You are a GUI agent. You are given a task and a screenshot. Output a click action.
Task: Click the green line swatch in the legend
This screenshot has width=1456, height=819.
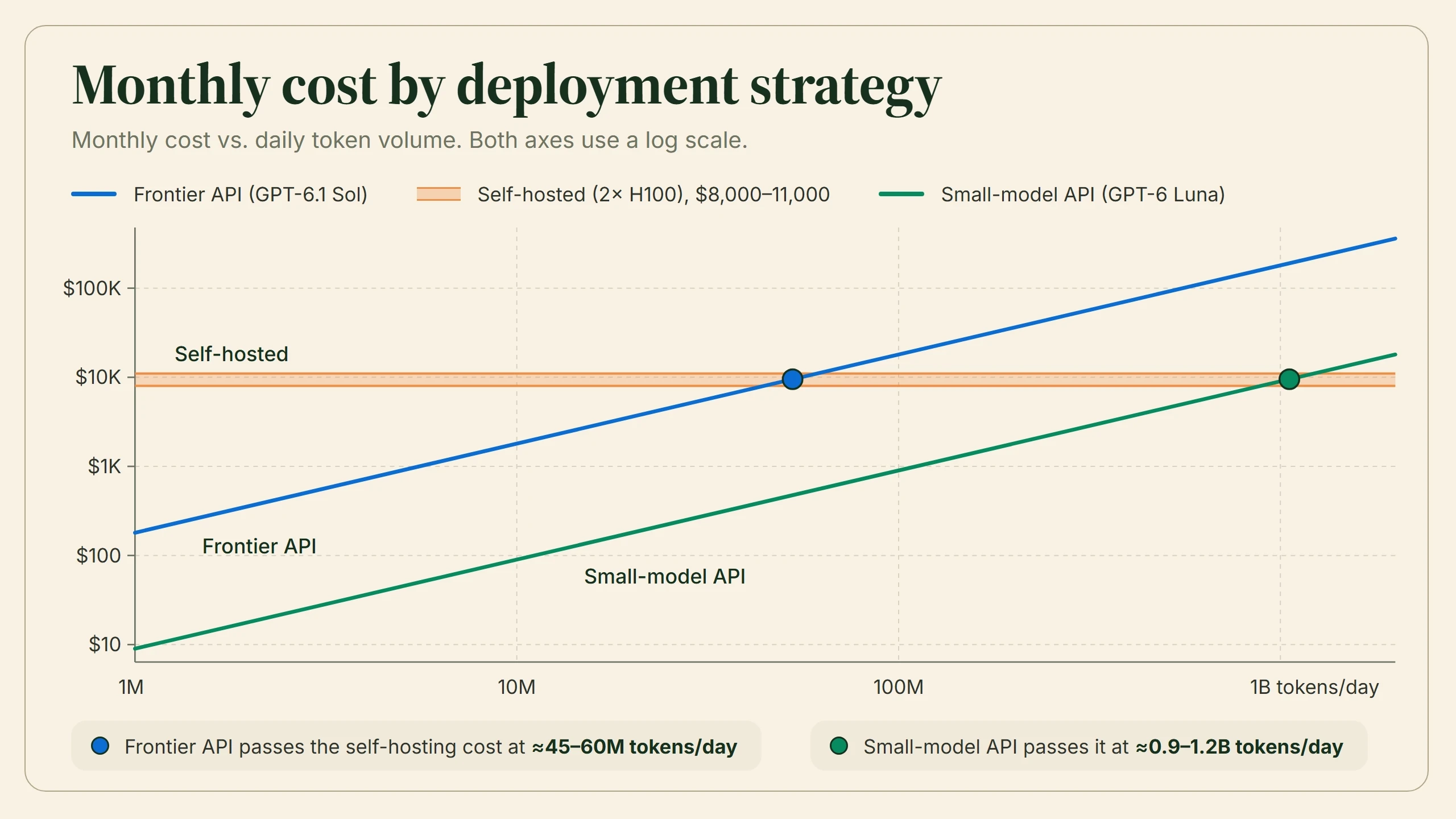[x=901, y=194]
